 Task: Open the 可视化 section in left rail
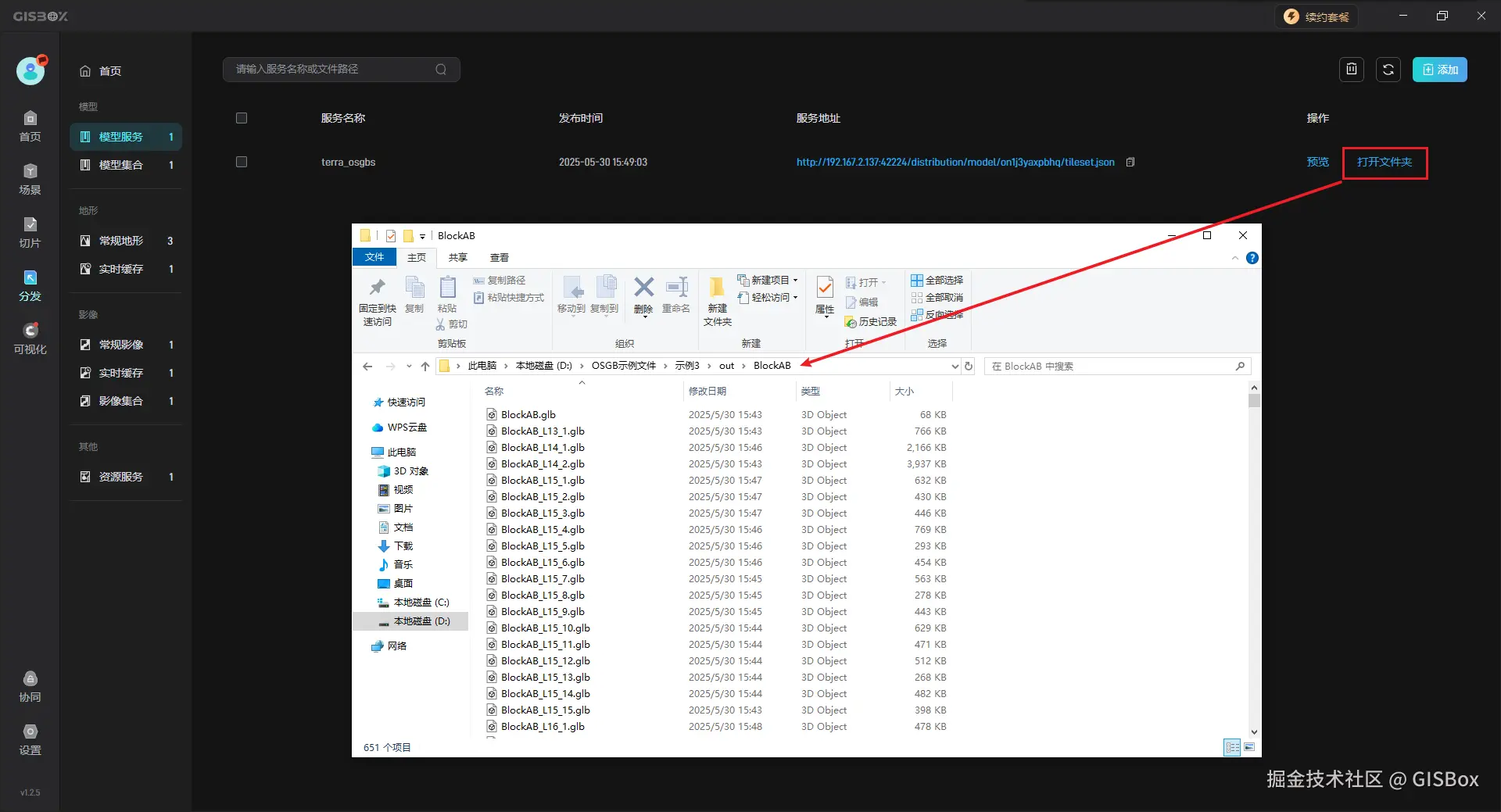pyautogui.click(x=30, y=339)
